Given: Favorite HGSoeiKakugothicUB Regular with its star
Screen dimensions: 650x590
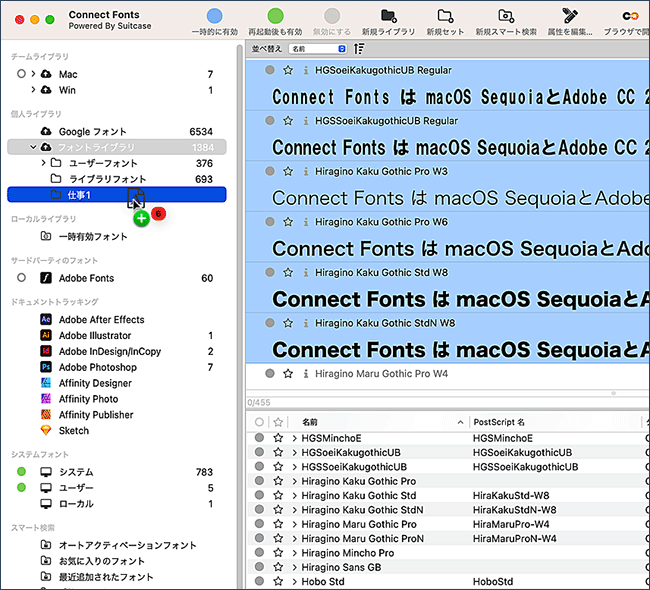Looking at the screenshot, I should [x=288, y=70].
